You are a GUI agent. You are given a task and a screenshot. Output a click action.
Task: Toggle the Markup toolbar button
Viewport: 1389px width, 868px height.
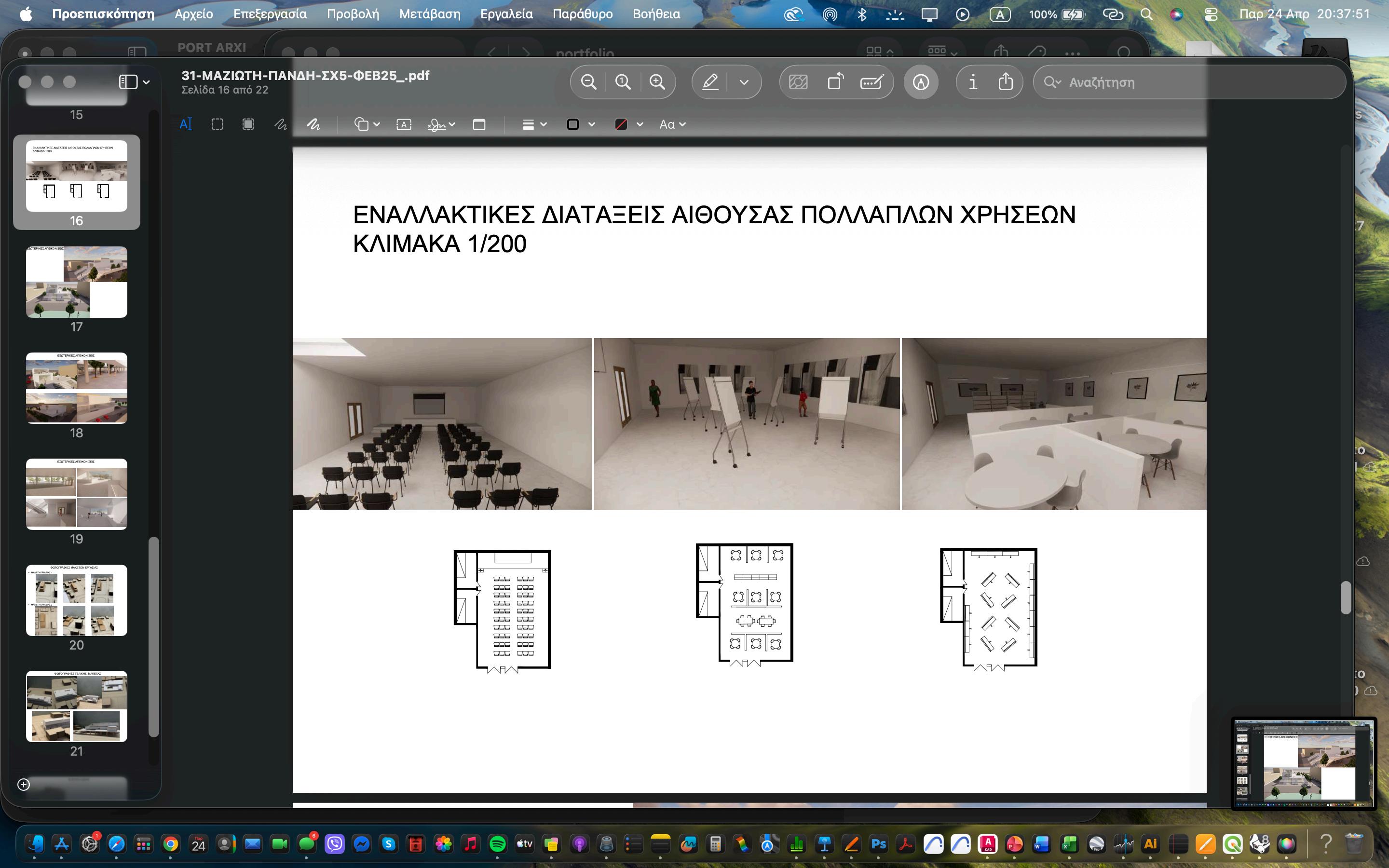pyautogui.click(x=921, y=82)
